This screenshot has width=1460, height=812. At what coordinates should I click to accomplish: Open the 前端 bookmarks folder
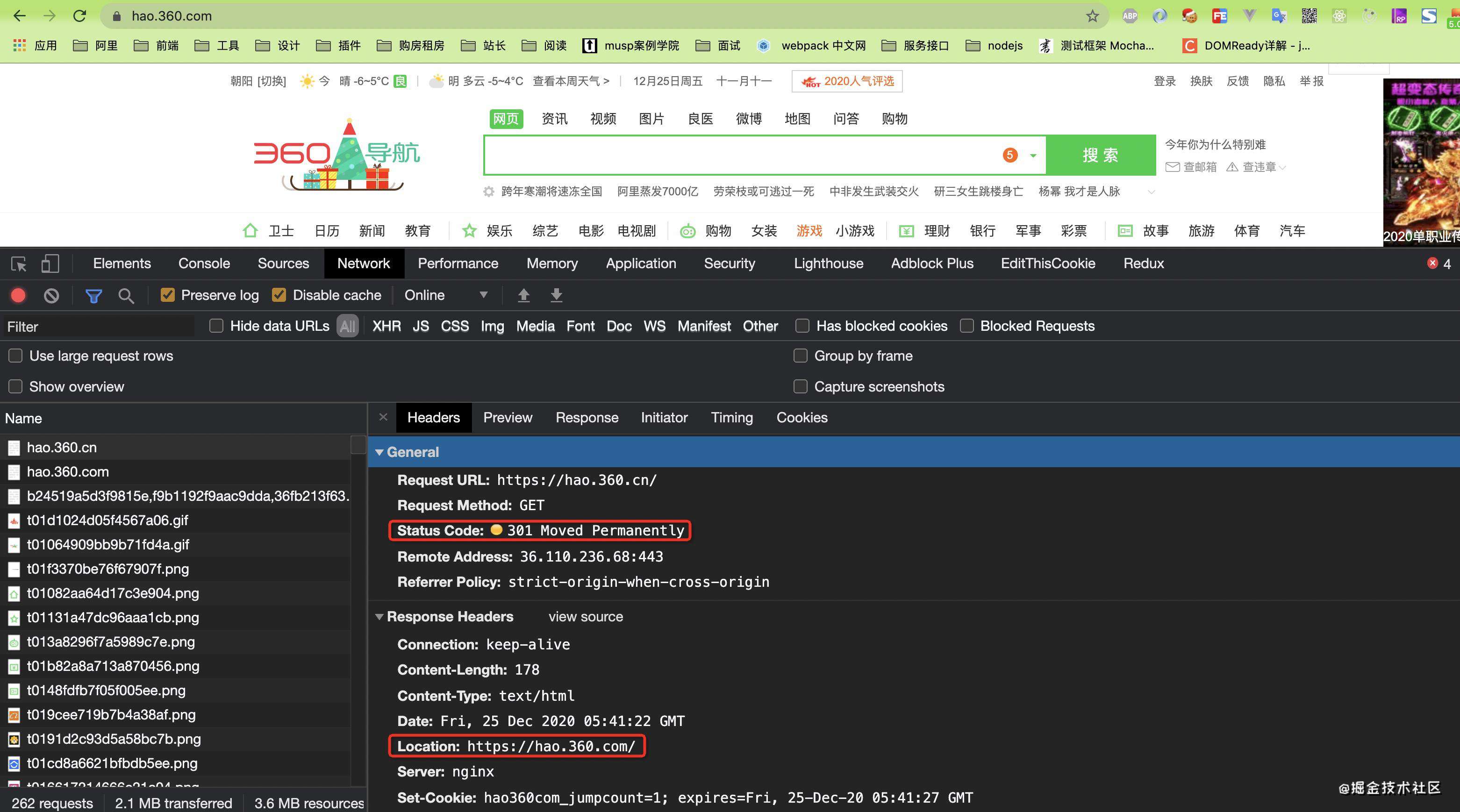pos(157,45)
